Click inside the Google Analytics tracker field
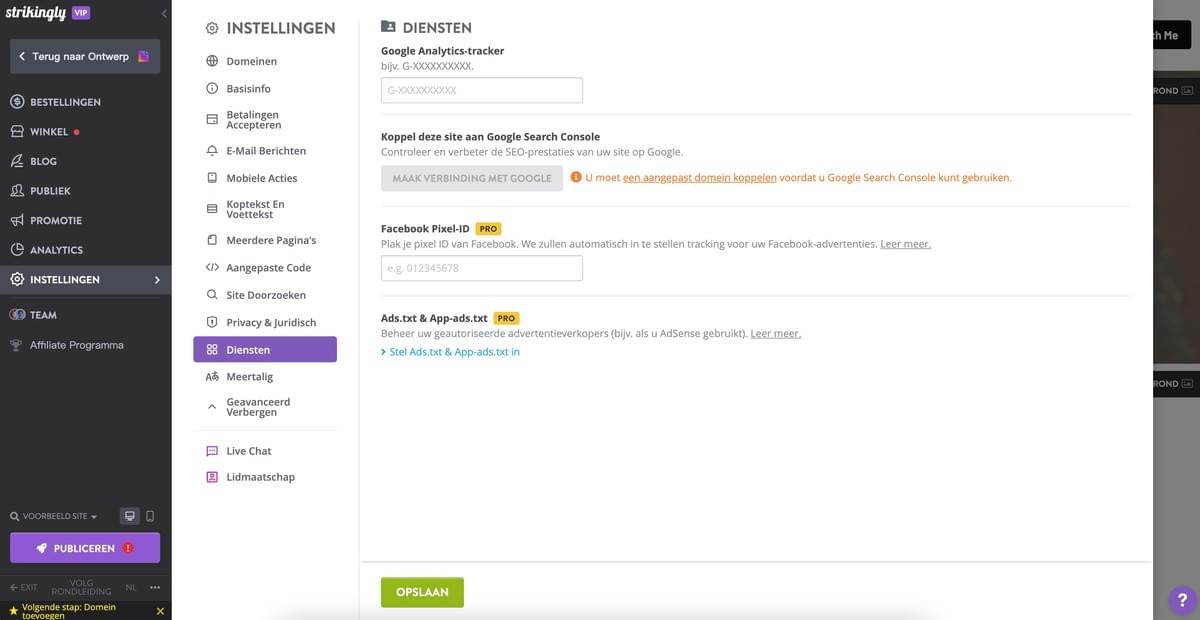The width and height of the screenshot is (1200, 620). (481, 89)
